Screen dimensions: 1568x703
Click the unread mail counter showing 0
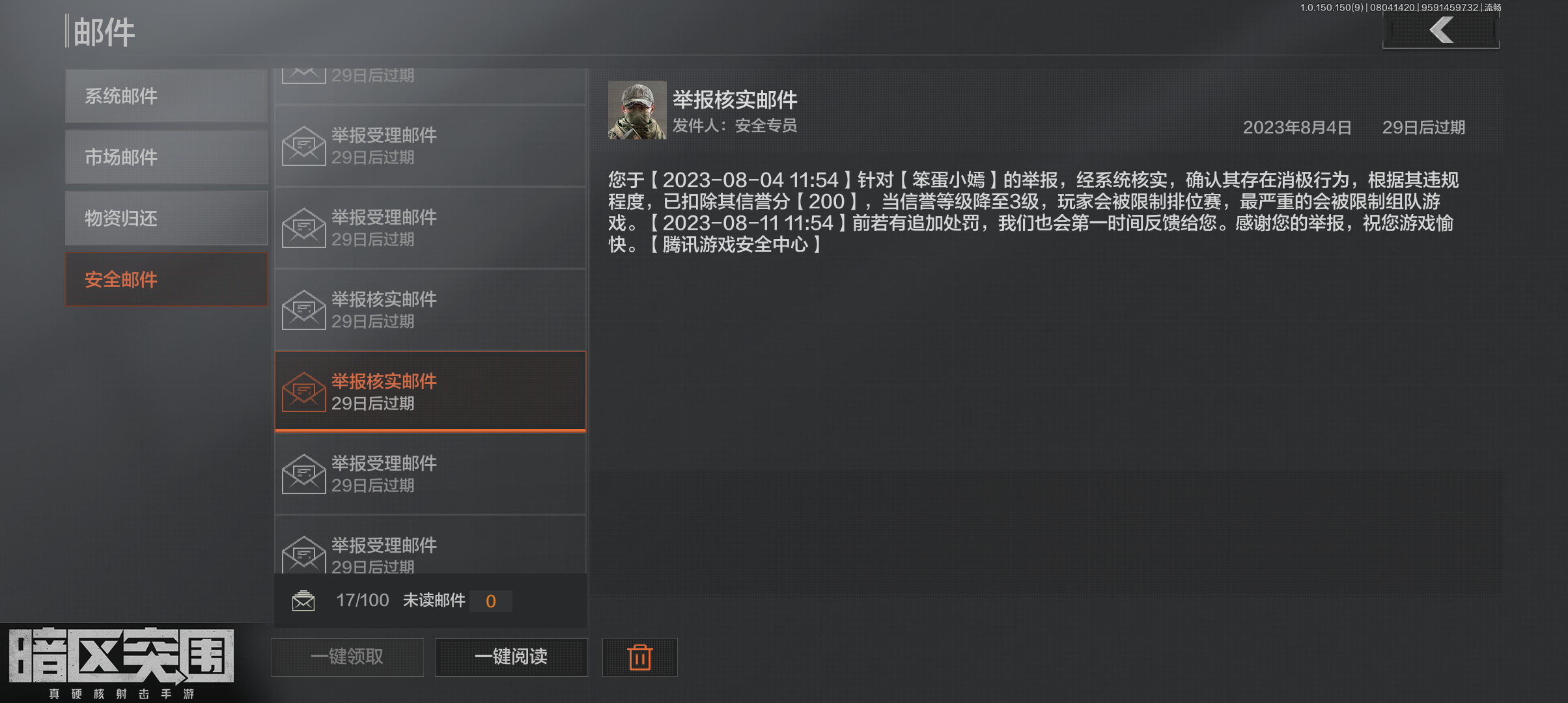[x=490, y=601]
